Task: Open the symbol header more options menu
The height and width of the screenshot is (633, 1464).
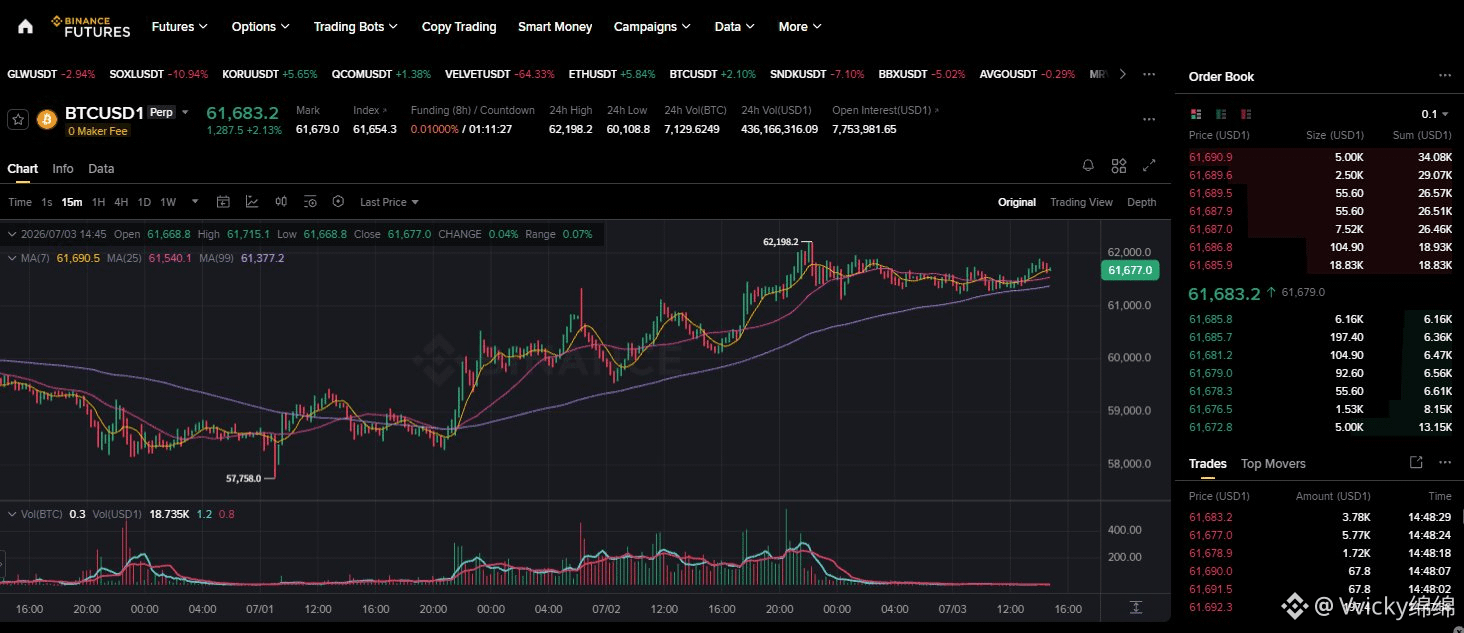Action: tap(1149, 119)
